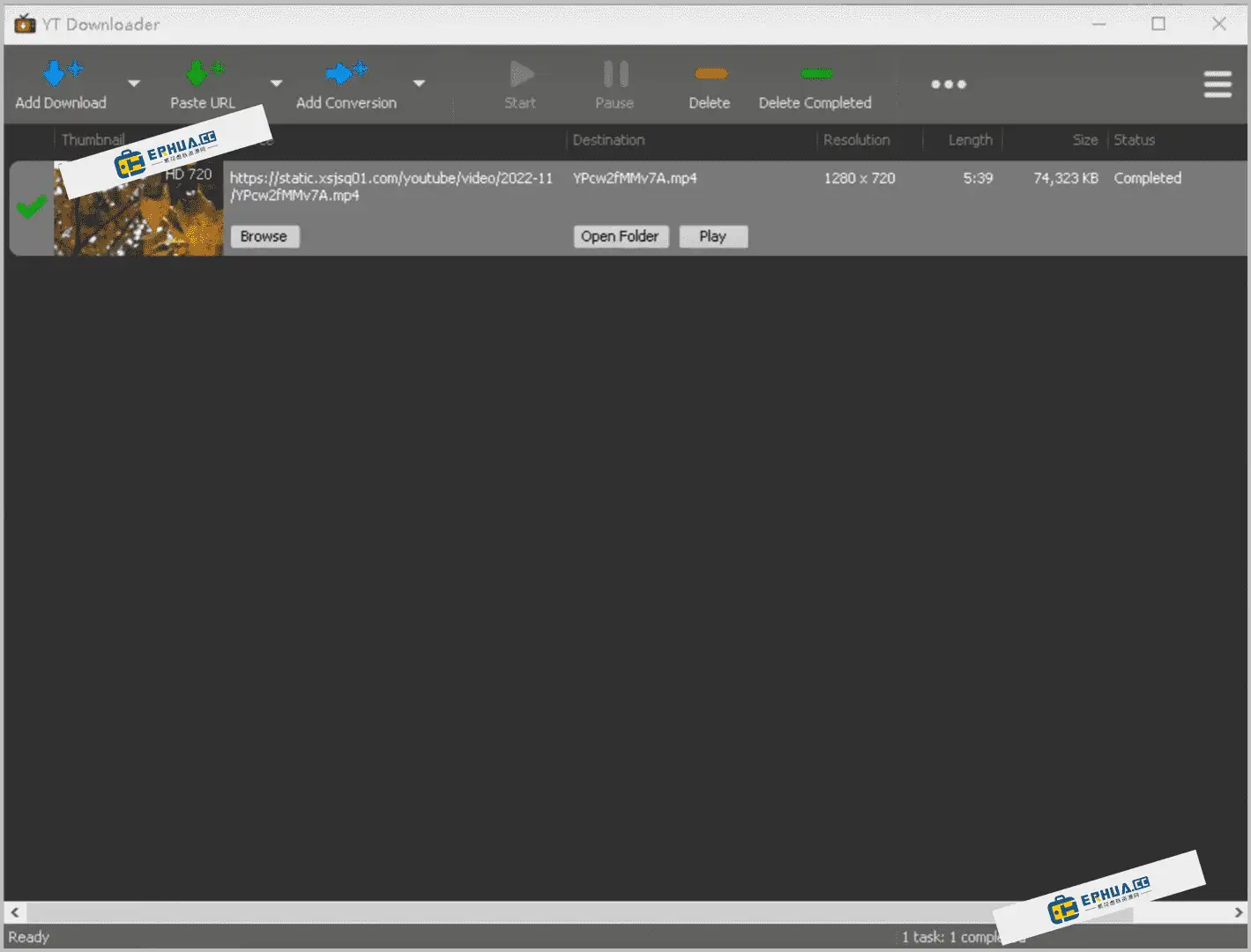Viewport: 1251px width, 952px height.
Task: Click the horizontal scrollbar right arrow
Action: pyautogui.click(x=1238, y=912)
